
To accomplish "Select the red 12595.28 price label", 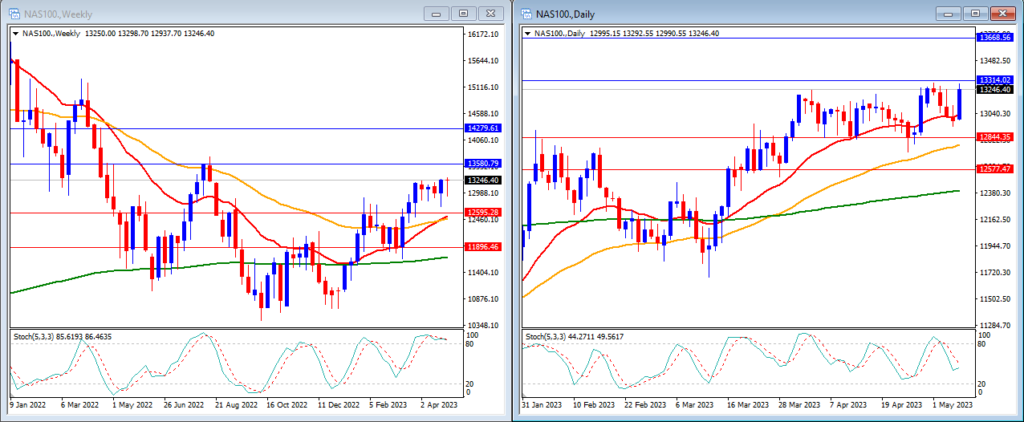I will 483,212.
